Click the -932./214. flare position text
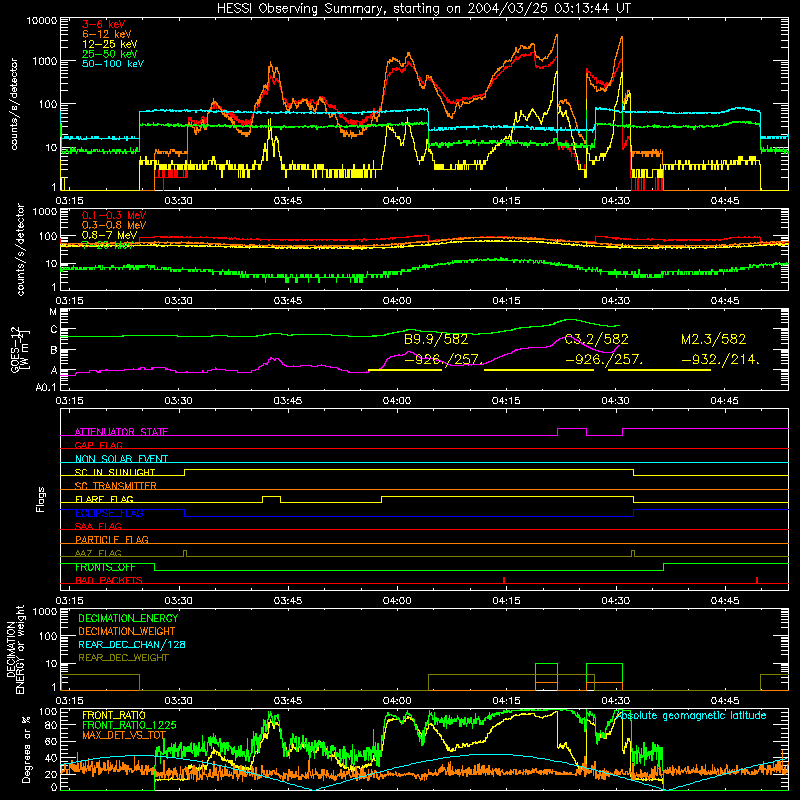 pos(720,360)
